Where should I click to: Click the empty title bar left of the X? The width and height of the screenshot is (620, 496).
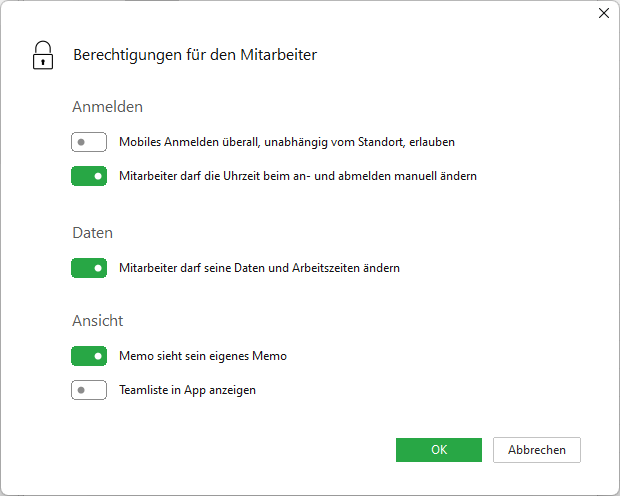pos(300,14)
